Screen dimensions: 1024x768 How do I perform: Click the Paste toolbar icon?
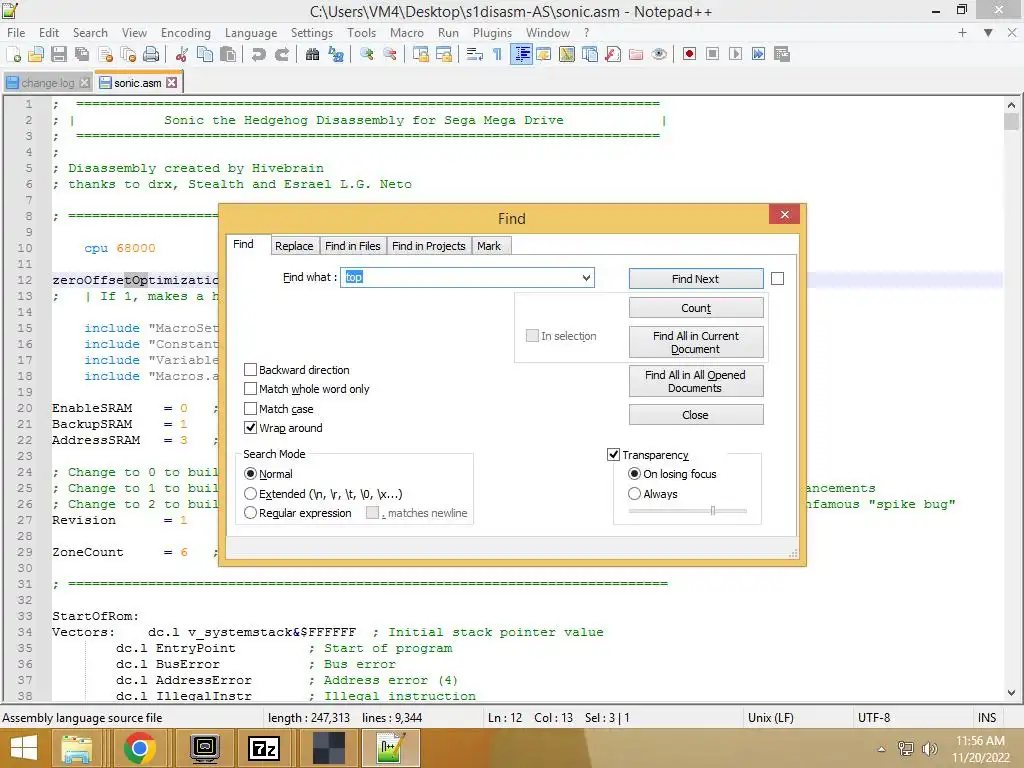tap(228, 54)
